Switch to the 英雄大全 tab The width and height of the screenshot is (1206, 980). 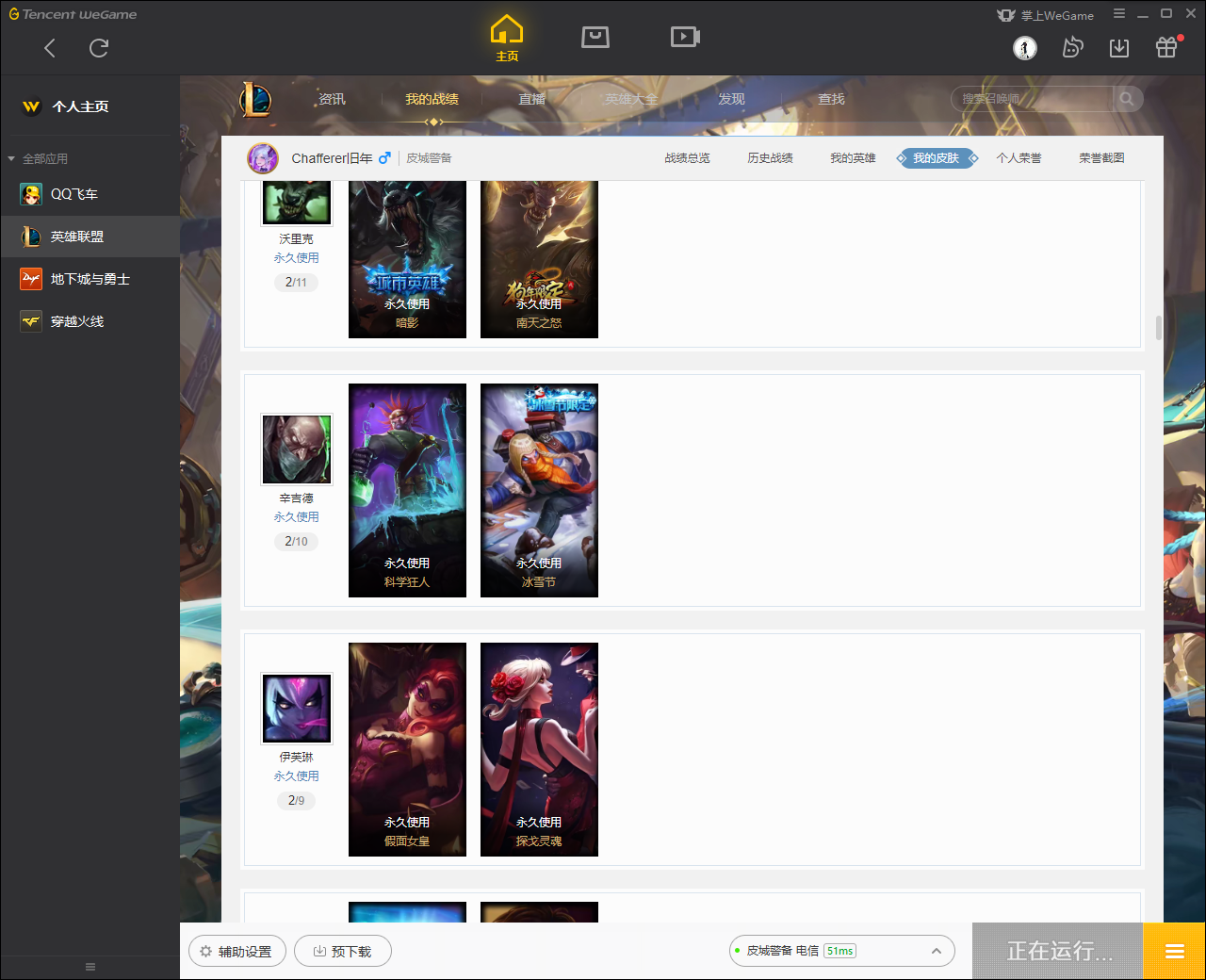(631, 99)
